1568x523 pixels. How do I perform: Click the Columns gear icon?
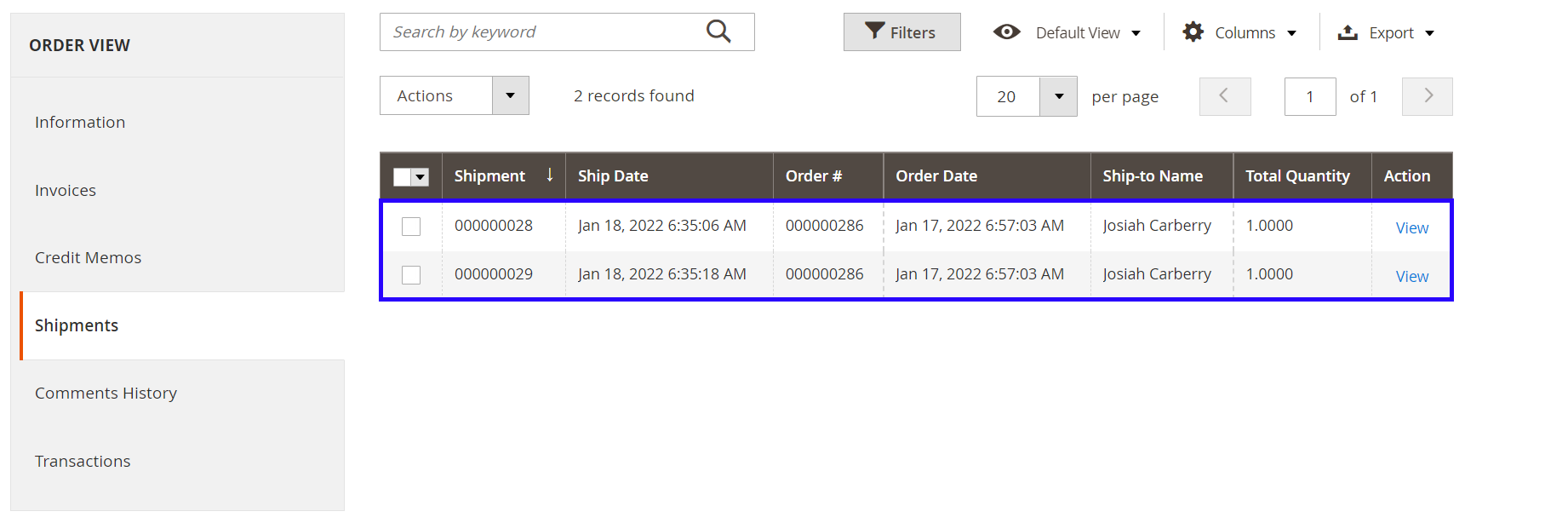(1193, 32)
